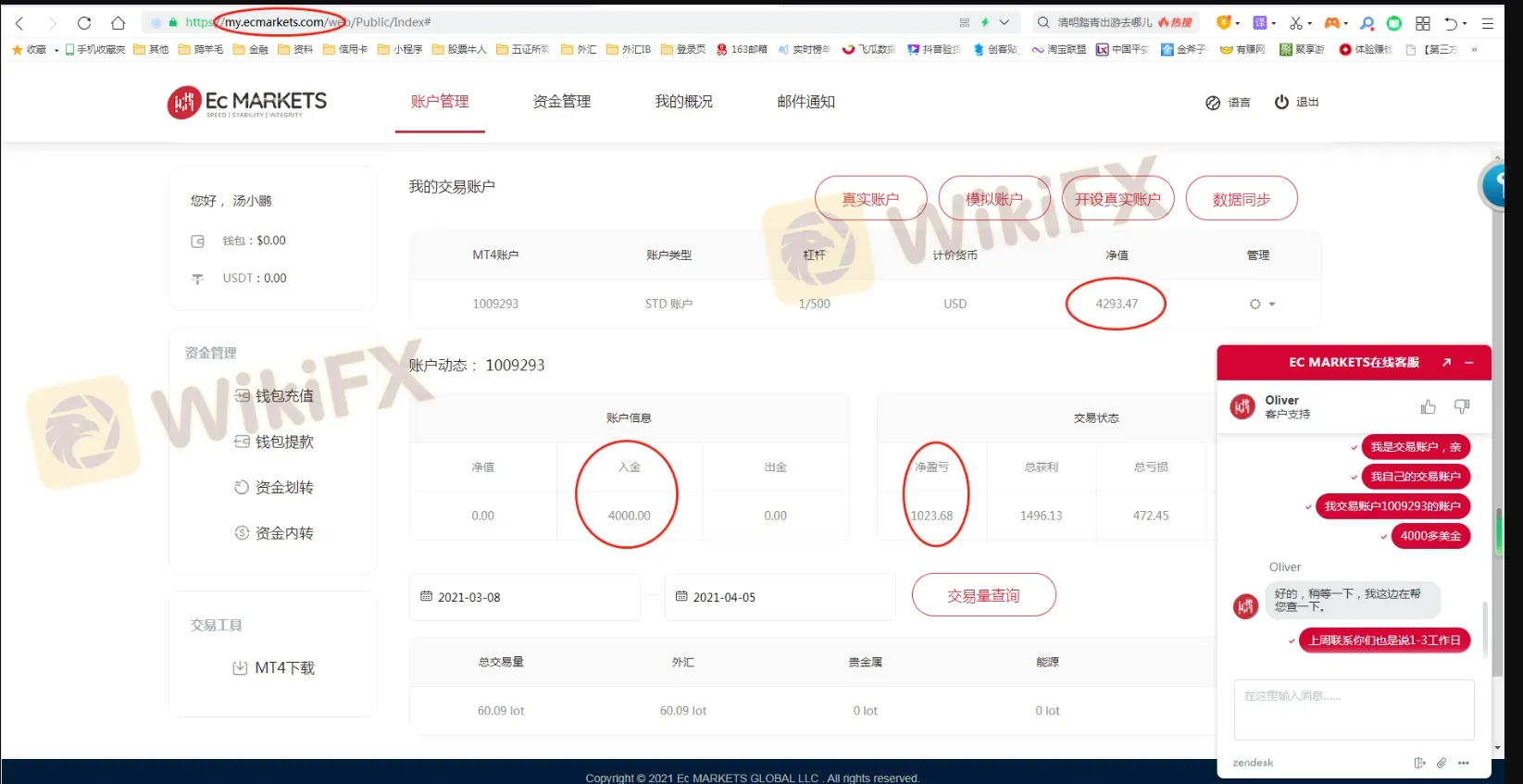The image size is (1523, 784).
Task: Open the 163邮箱 bookmark
Action: tap(742, 50)
